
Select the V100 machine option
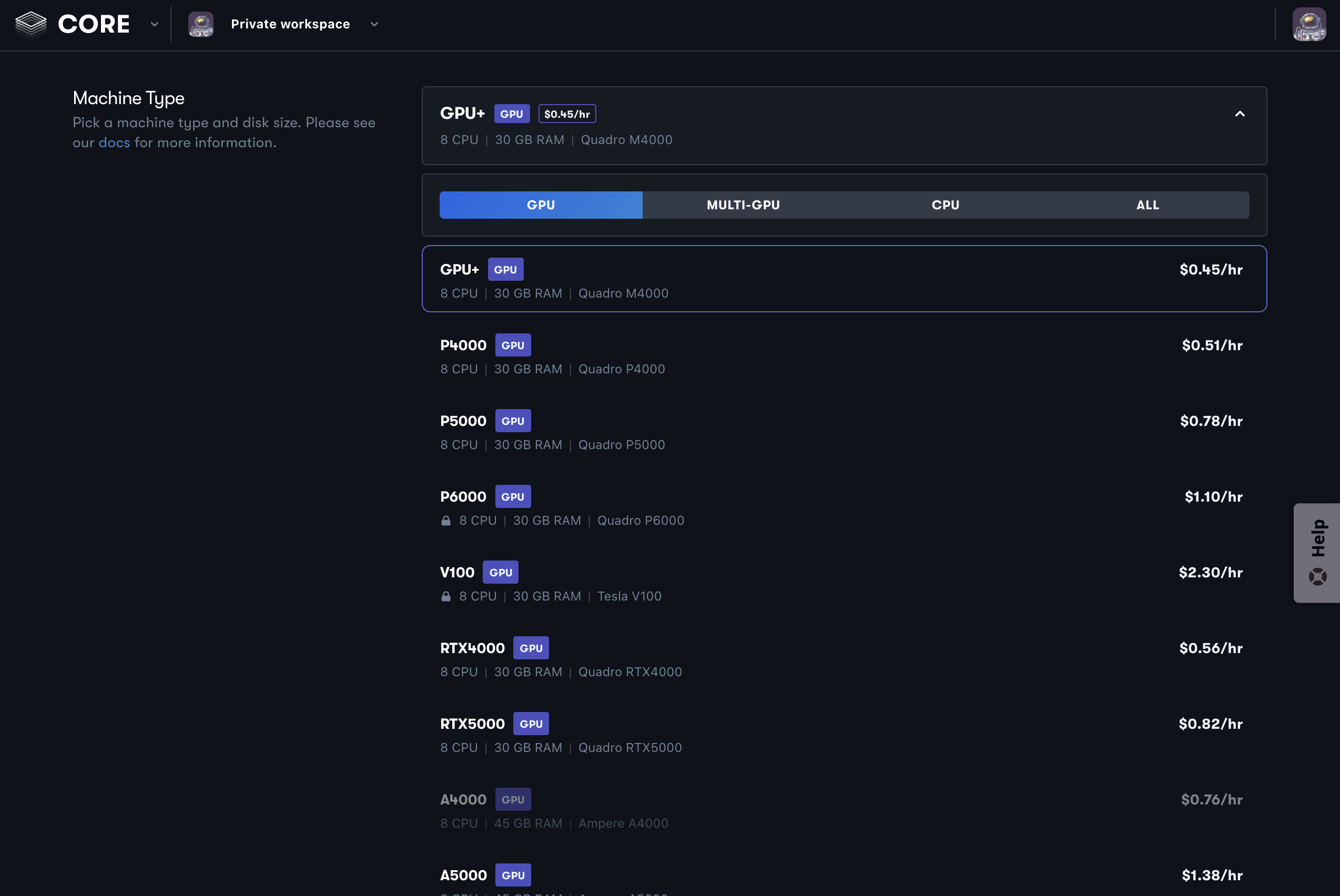(x=844, y=582)
